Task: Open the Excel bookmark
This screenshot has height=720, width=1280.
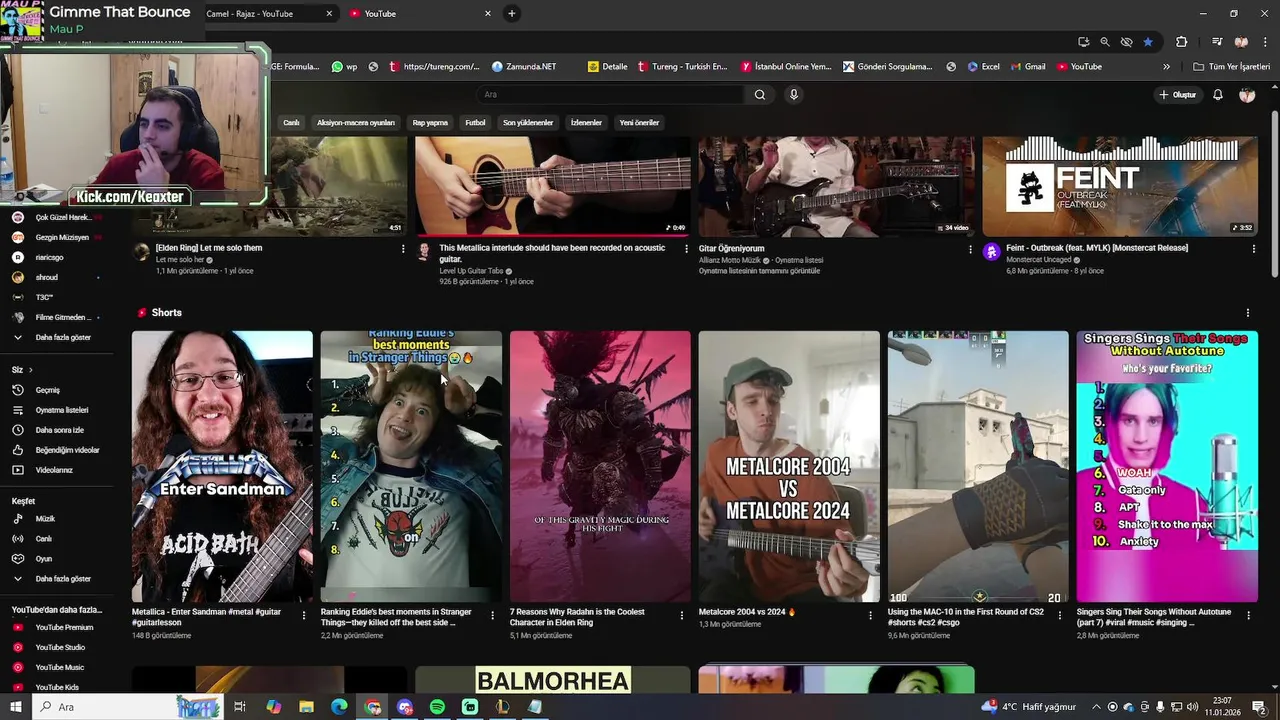Action: [x=984, y=67]
